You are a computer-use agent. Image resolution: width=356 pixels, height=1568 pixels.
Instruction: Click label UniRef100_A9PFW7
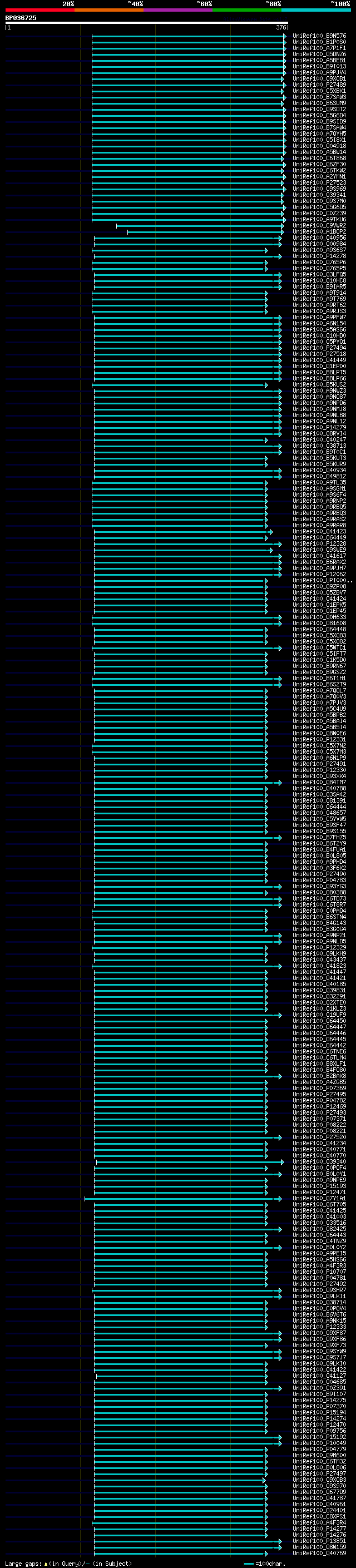(x=319, y=317)
